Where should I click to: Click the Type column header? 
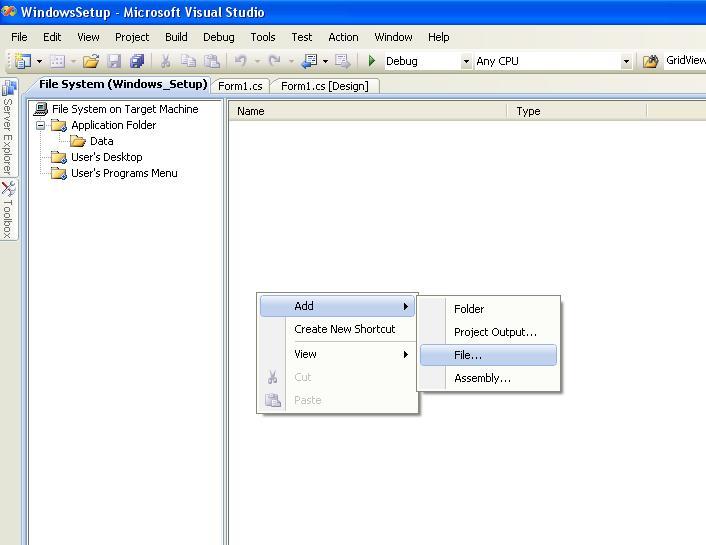click(x=576, y=111)
